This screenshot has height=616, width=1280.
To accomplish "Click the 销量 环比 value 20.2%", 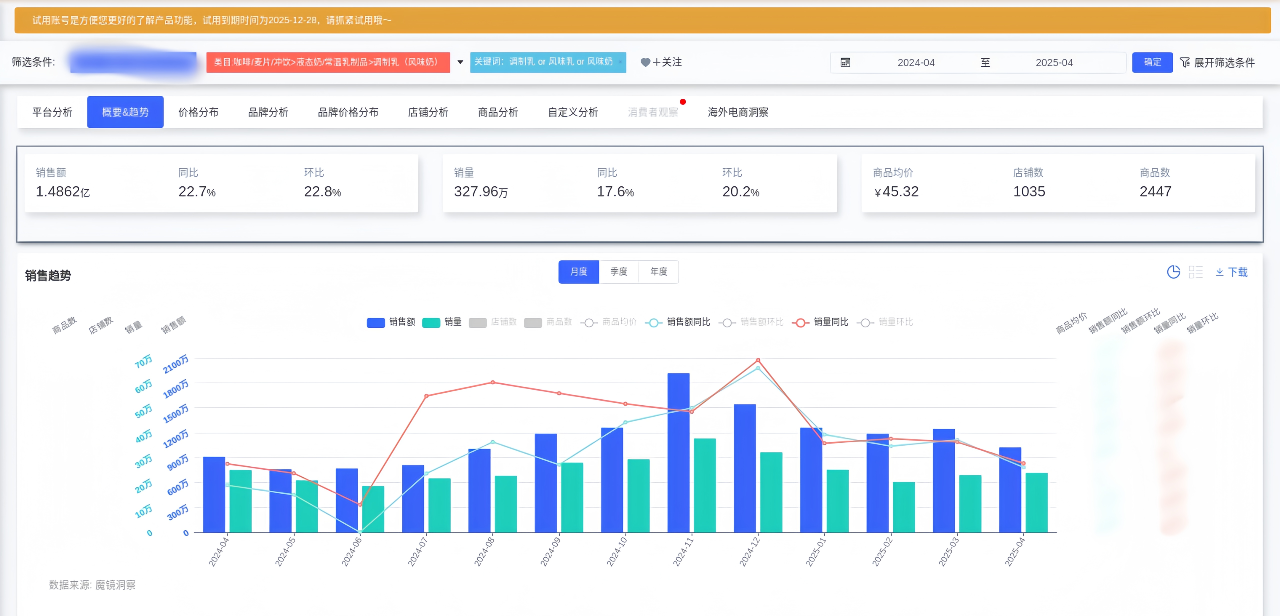I will (x=740, y=191).
